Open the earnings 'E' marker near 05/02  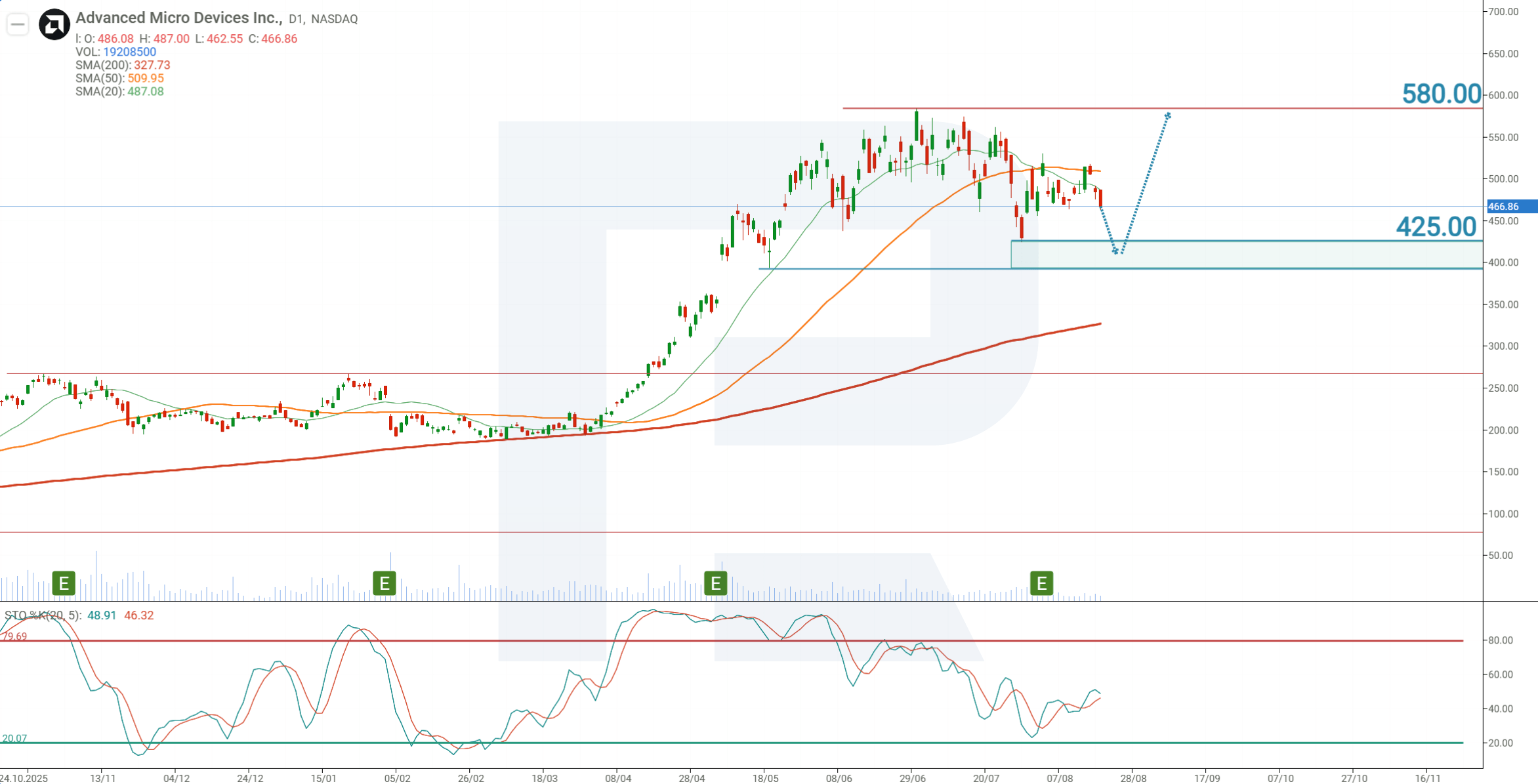(x=384, y=583)
